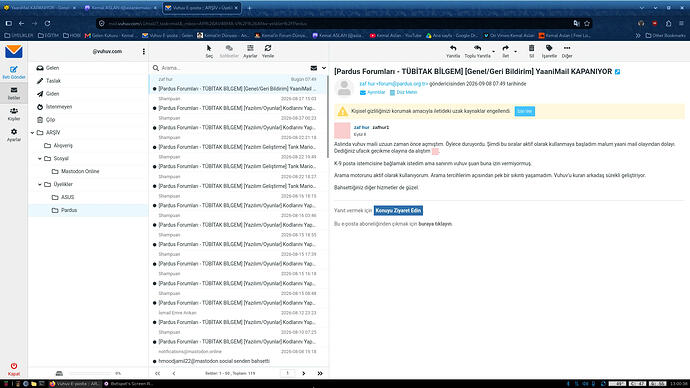Collapse the ARŞİV folder tree
This screenshot has height=388, width=690.
(x=33, y=132)
